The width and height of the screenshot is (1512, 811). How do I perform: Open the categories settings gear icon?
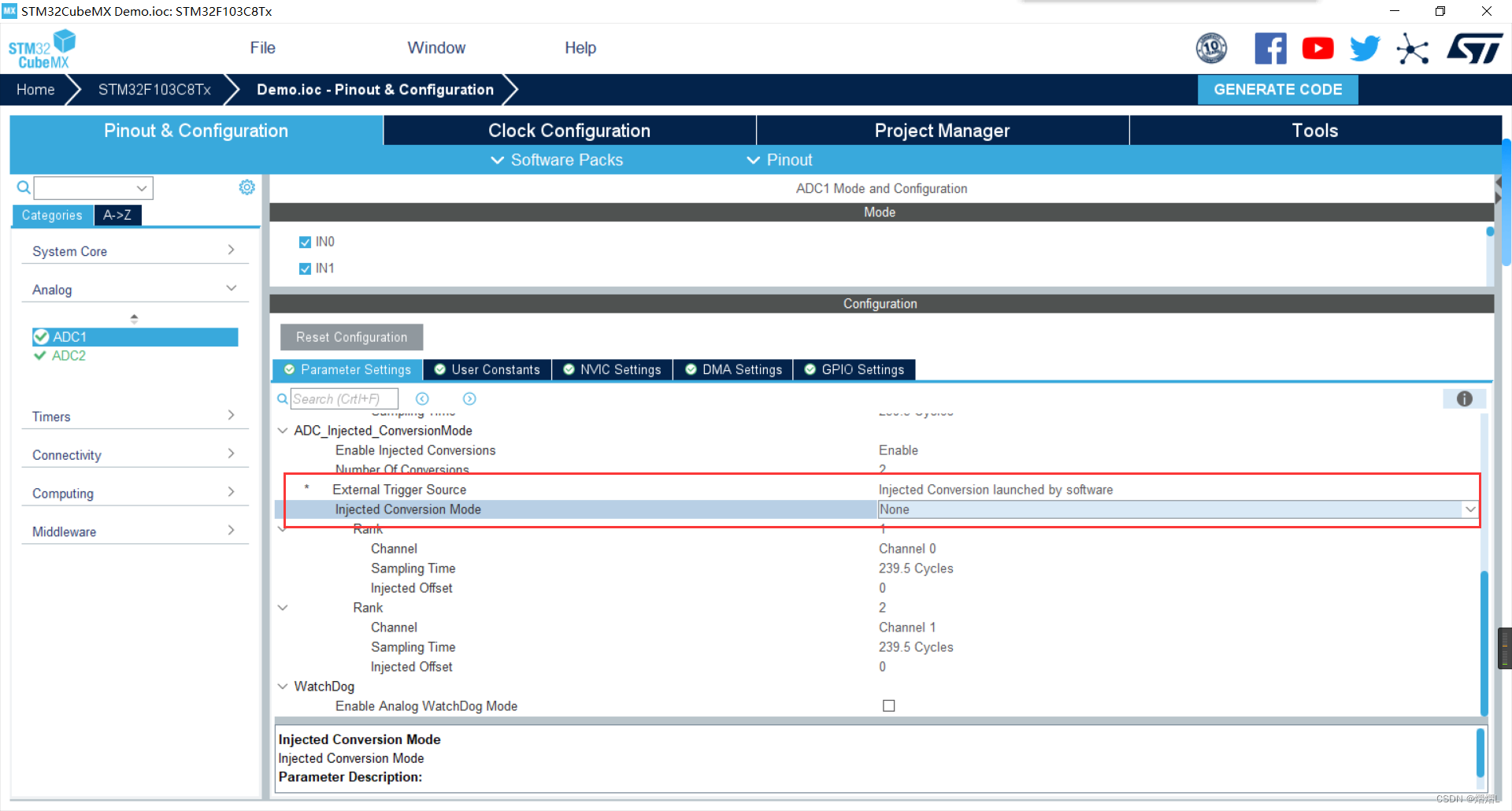(x=247, y=187)
